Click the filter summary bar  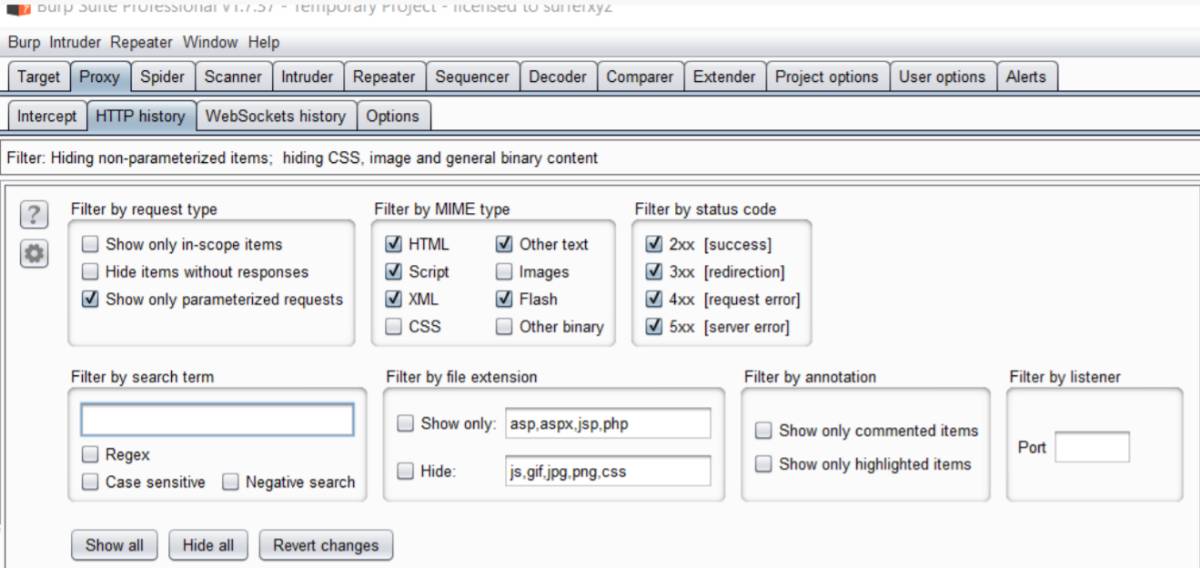point(600,158)
